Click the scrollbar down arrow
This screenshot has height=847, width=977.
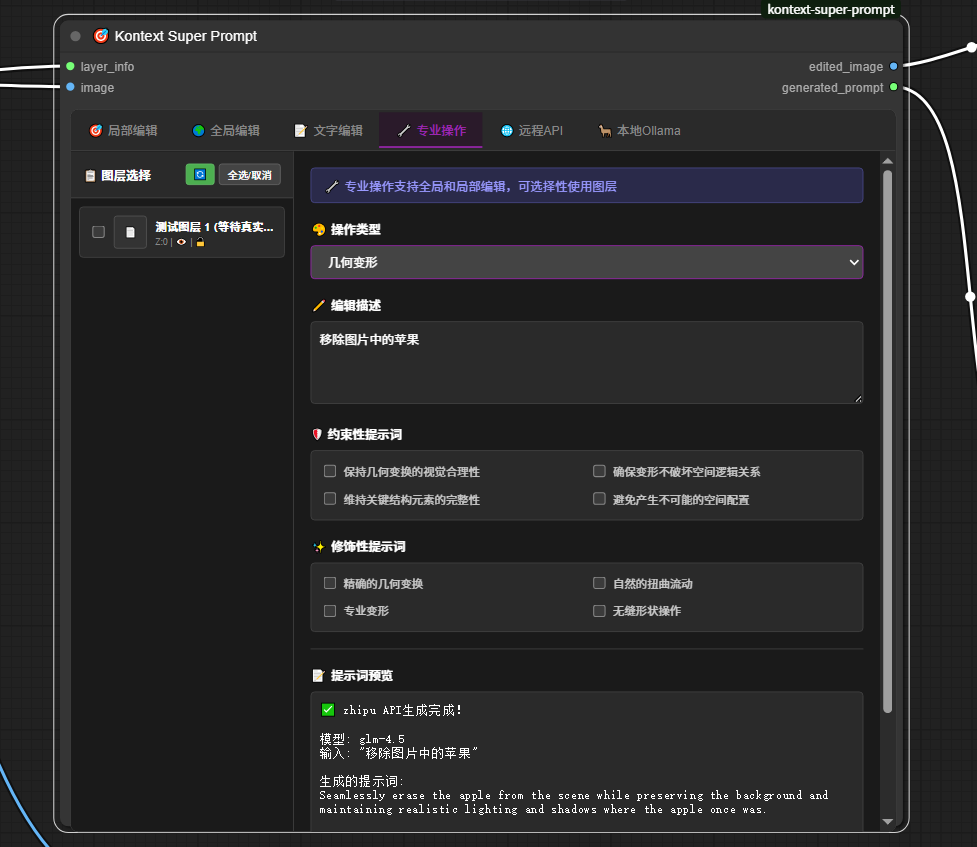(888, 821)
